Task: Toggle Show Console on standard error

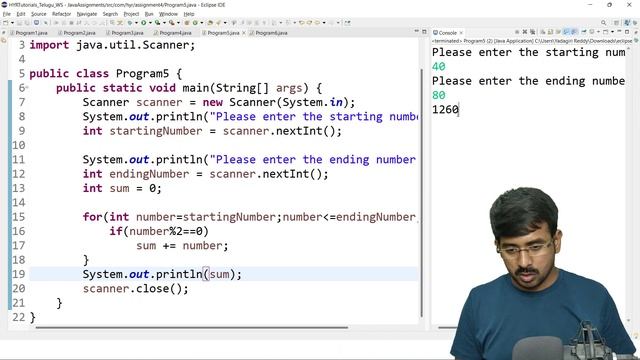Action: point(575,32)
